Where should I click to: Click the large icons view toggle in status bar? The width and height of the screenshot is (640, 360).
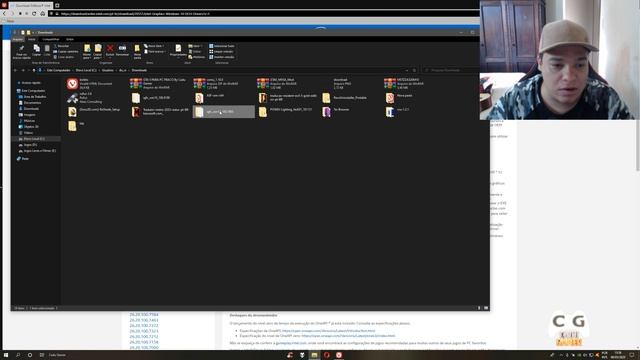486,308
